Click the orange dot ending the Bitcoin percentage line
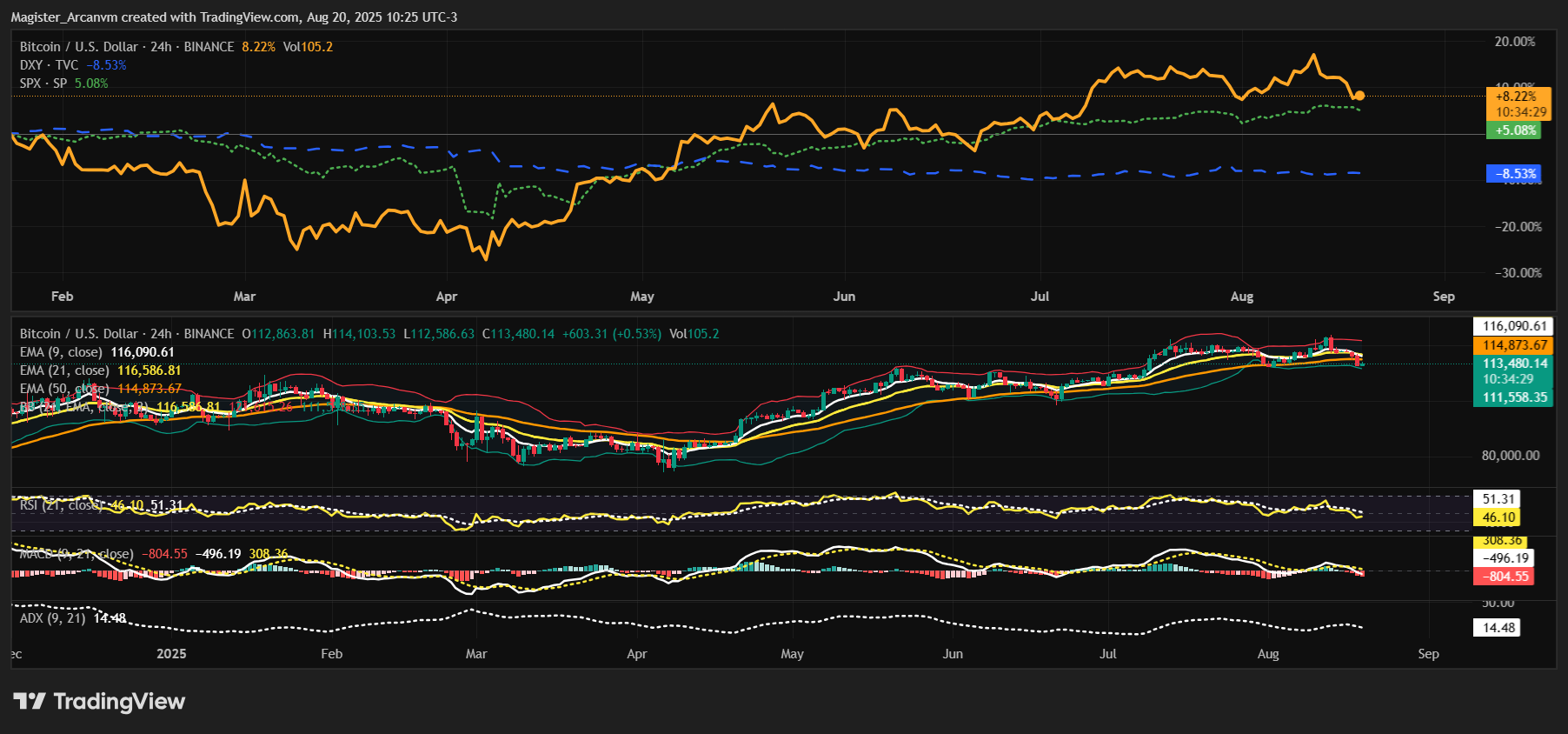Screen dimensions: 1568x734 (1359, 96)
